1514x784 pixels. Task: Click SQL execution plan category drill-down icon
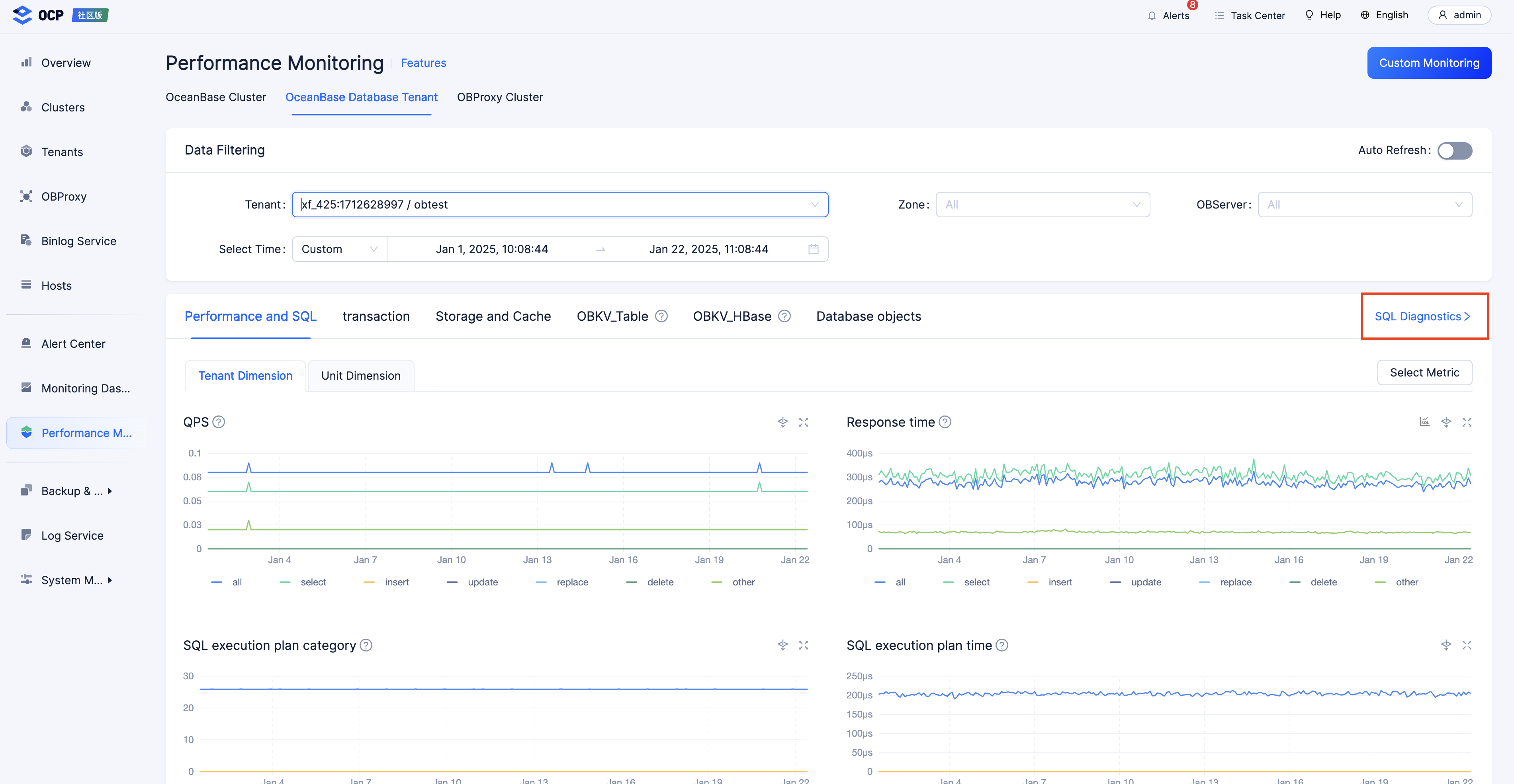(x=783, y=645)
